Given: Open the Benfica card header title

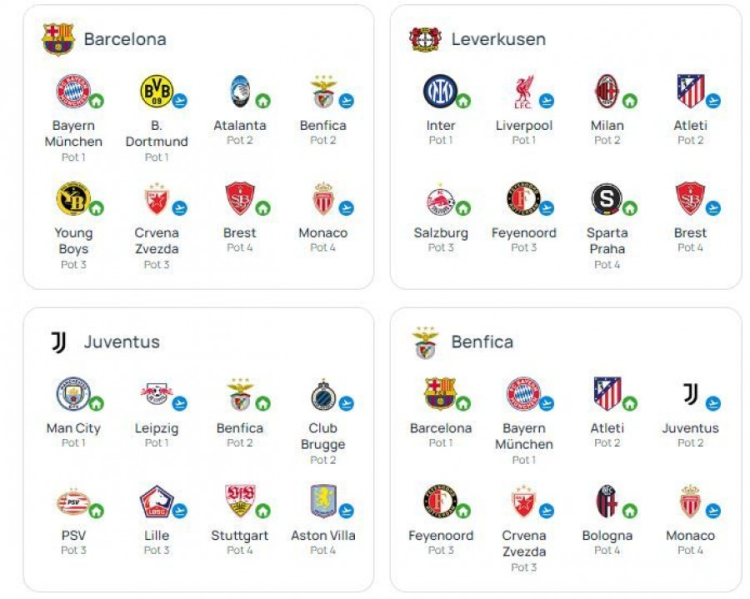Looking at the screenshot, I should [482, 342].
